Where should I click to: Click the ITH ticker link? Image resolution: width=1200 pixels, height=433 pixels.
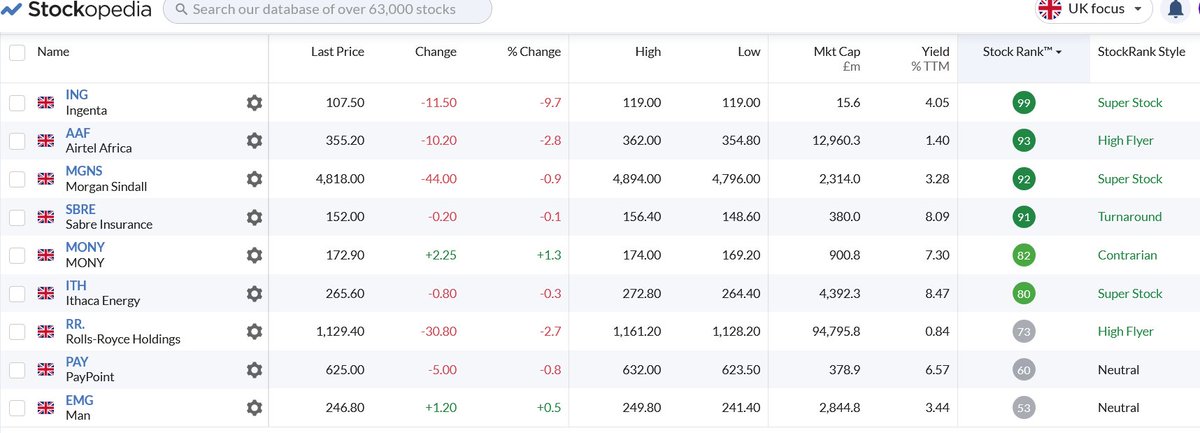coord(76,286)
